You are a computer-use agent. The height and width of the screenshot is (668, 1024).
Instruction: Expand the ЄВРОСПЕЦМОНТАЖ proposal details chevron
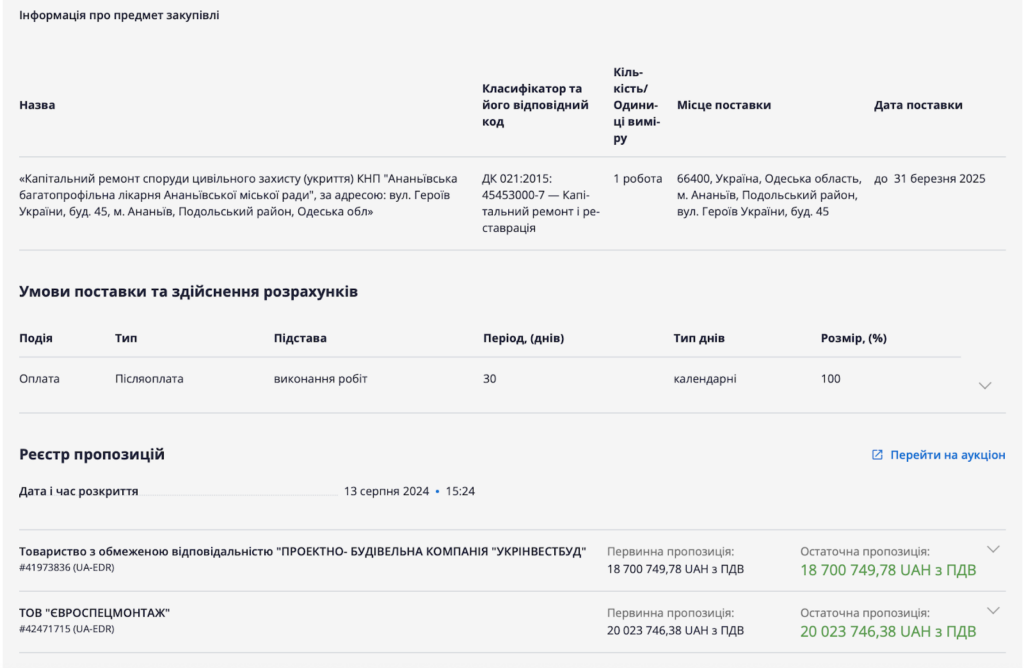pyautogui.click(x=992, y=611)
